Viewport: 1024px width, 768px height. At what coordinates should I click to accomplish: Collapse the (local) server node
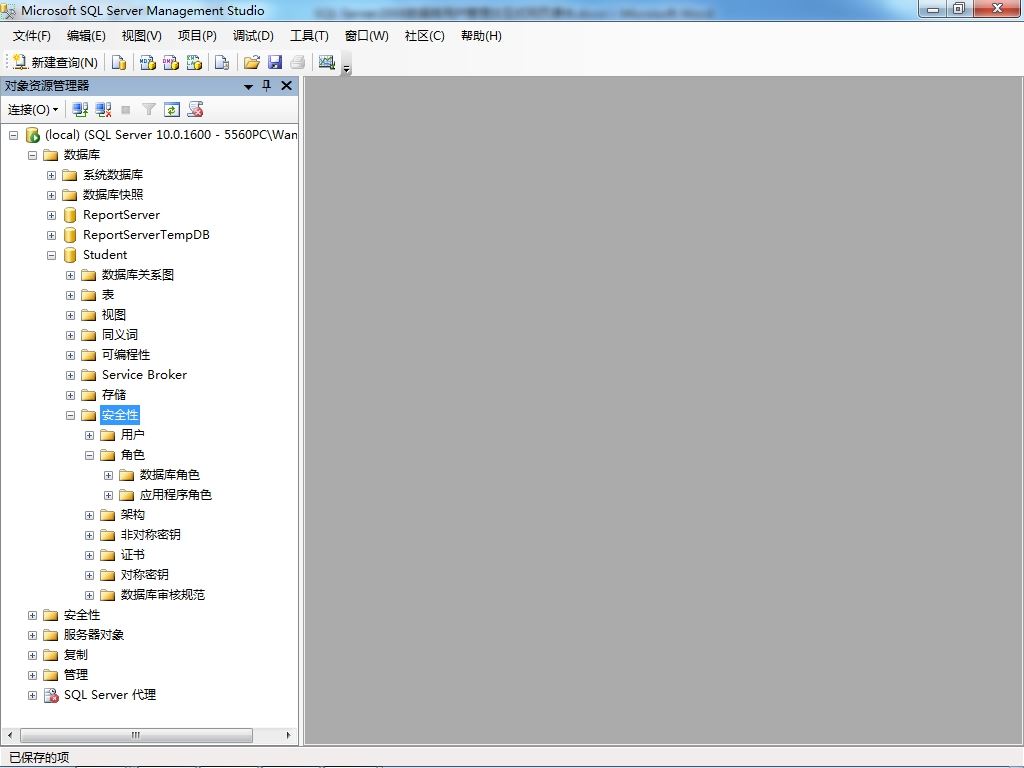click(13, 135)
